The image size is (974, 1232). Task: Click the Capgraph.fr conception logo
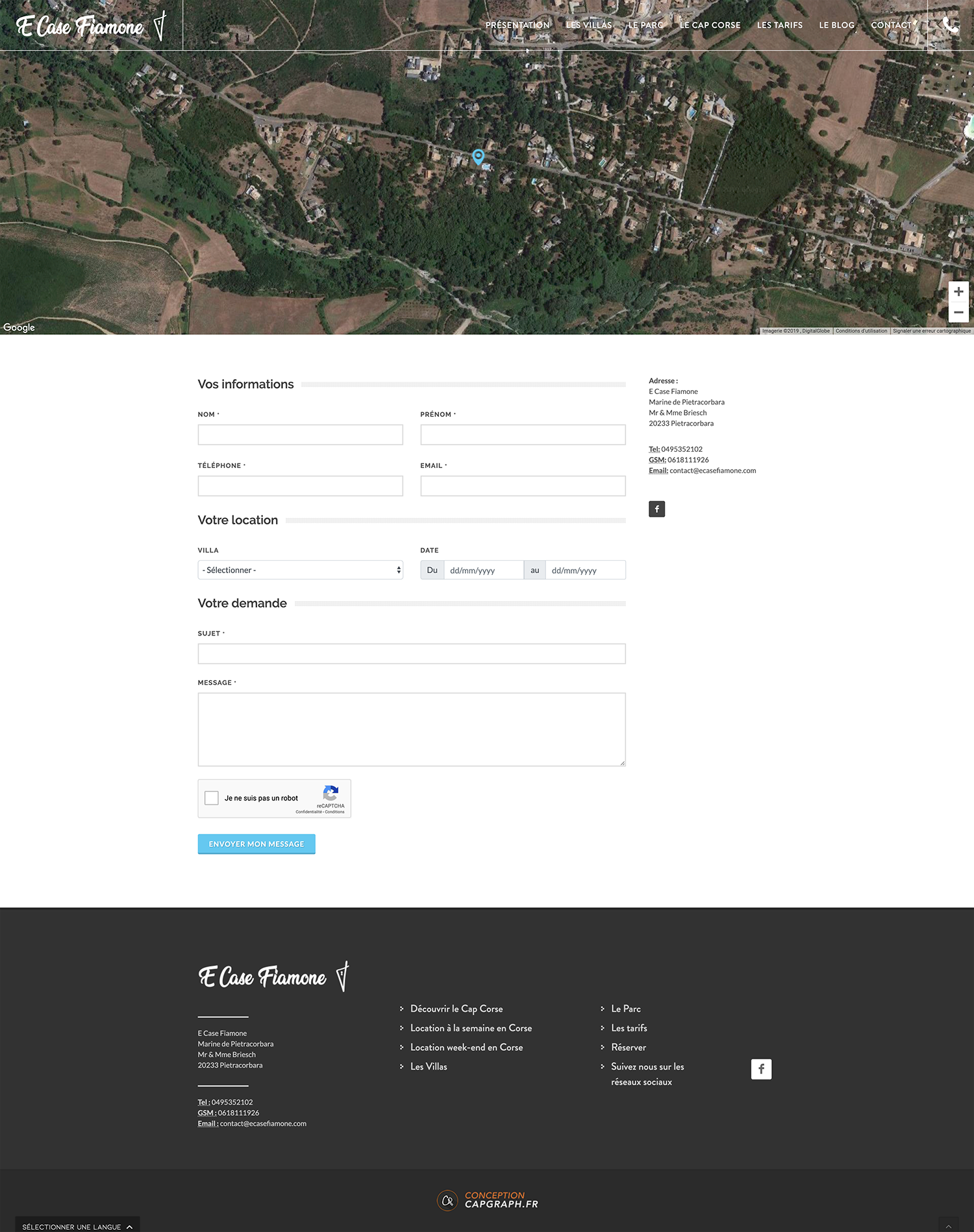pyautogui.click(x=488, y=1200)
